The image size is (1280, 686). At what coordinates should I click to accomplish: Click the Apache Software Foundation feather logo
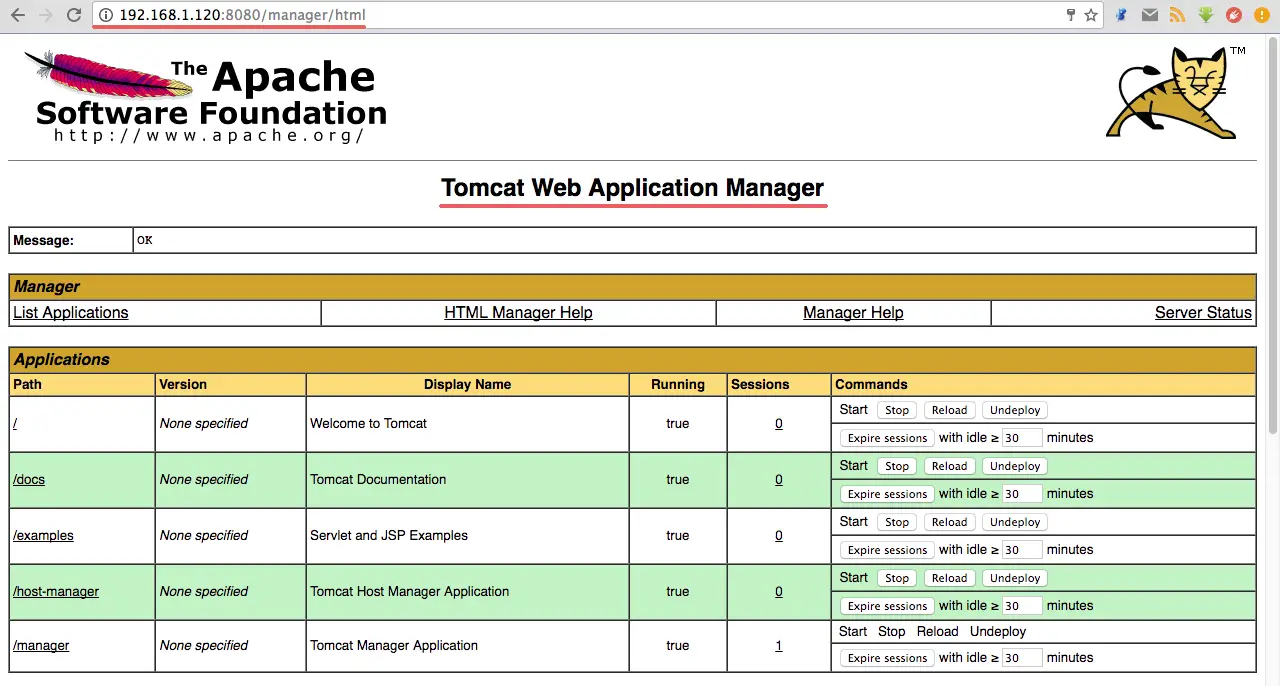click(x=206, y=97)
